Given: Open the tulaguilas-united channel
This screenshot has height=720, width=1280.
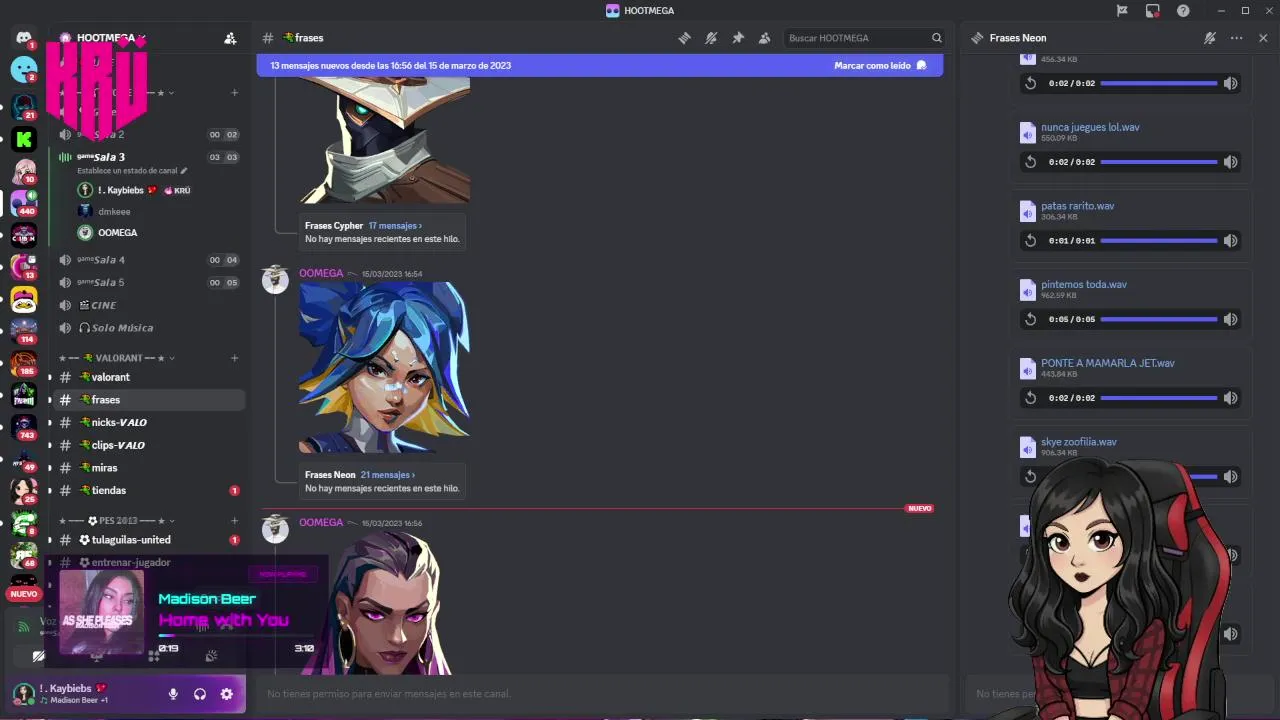Looking at the screenshot, I should [x=149, y=540].
